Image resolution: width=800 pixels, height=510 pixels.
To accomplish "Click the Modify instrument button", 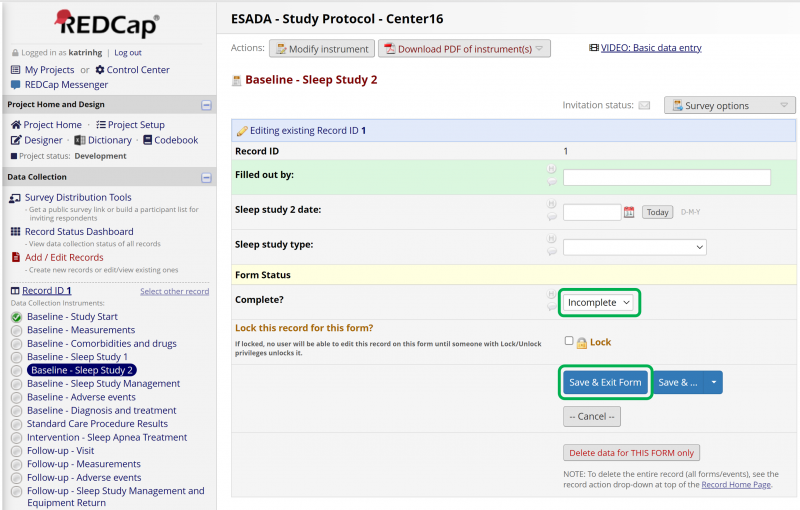I will [x=322, y=48].
